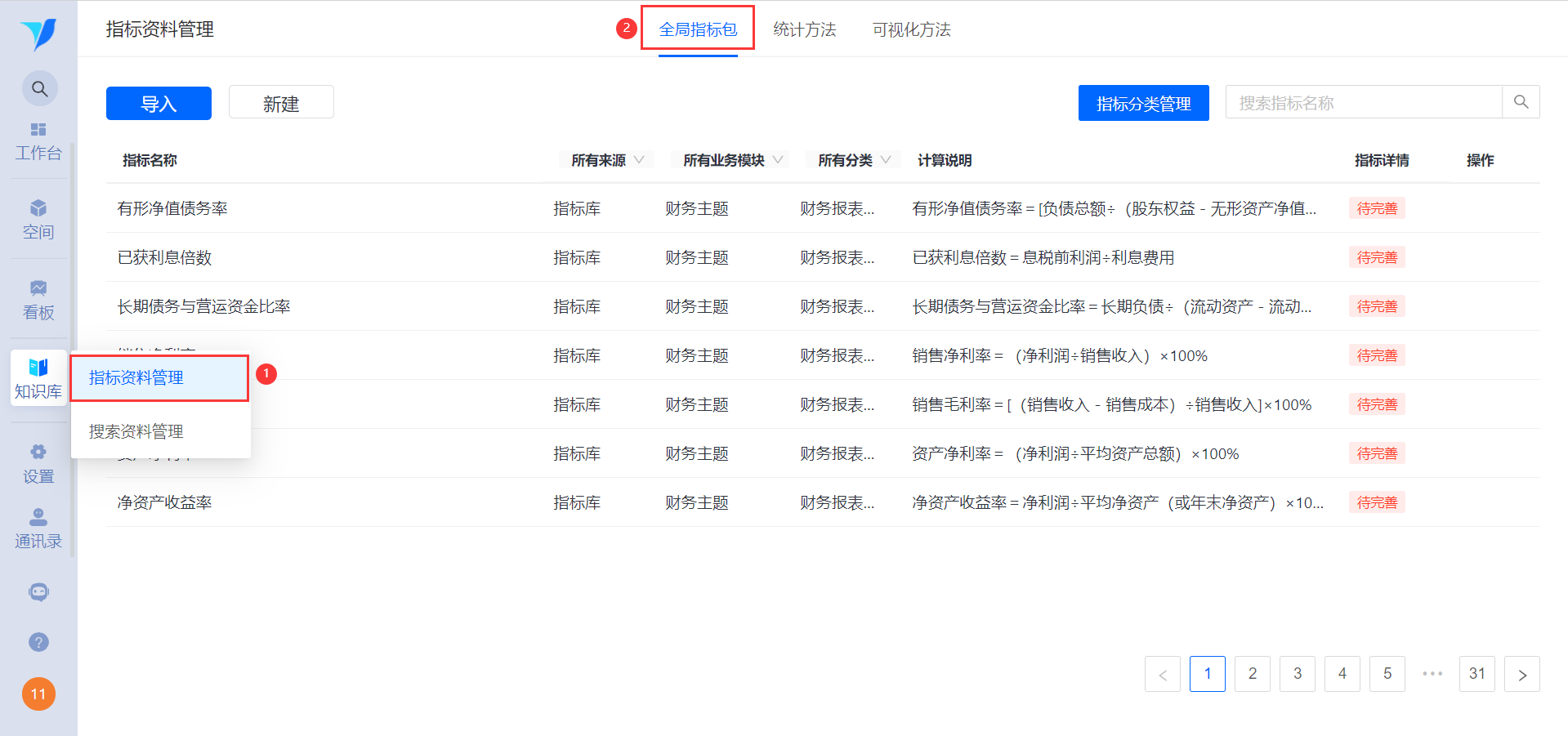This screenshot has height=736, width=1568.
Task: Open the help question mark icon
Action: tap(38, 642)
